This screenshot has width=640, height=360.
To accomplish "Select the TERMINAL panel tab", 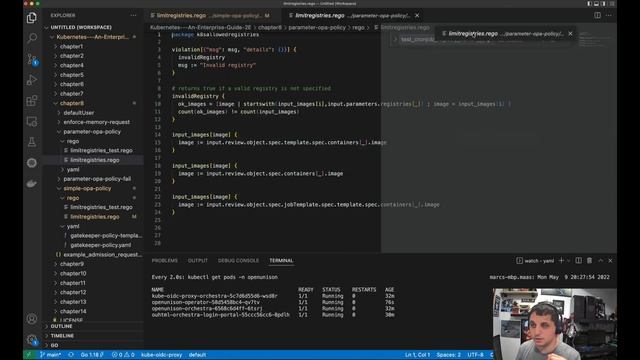I will [x=281, y=260].
